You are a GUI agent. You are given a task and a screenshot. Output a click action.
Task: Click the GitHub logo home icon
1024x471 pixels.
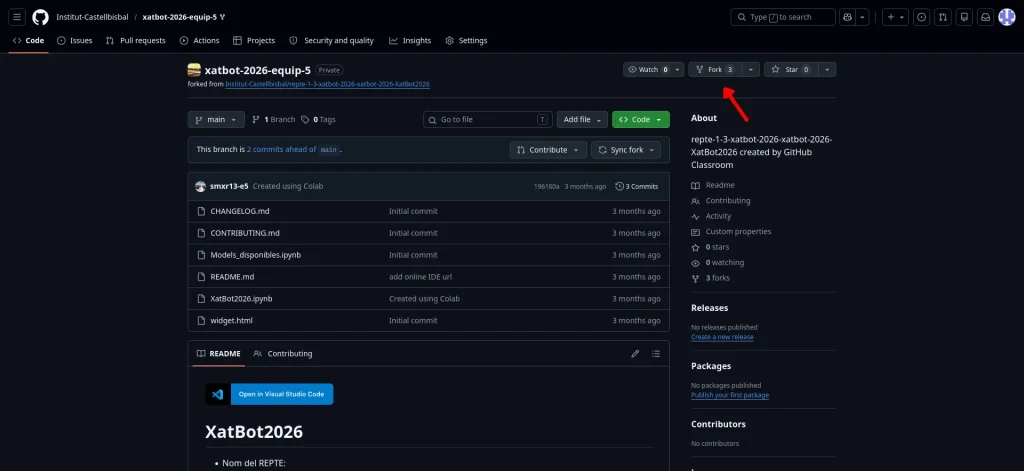[x=41, y=17]
